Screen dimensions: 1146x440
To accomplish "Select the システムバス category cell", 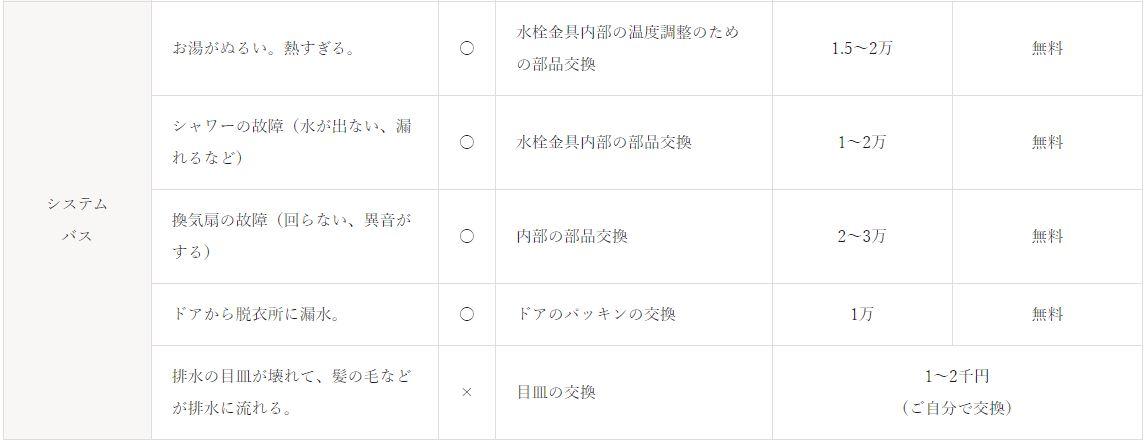I will point(77,220).
